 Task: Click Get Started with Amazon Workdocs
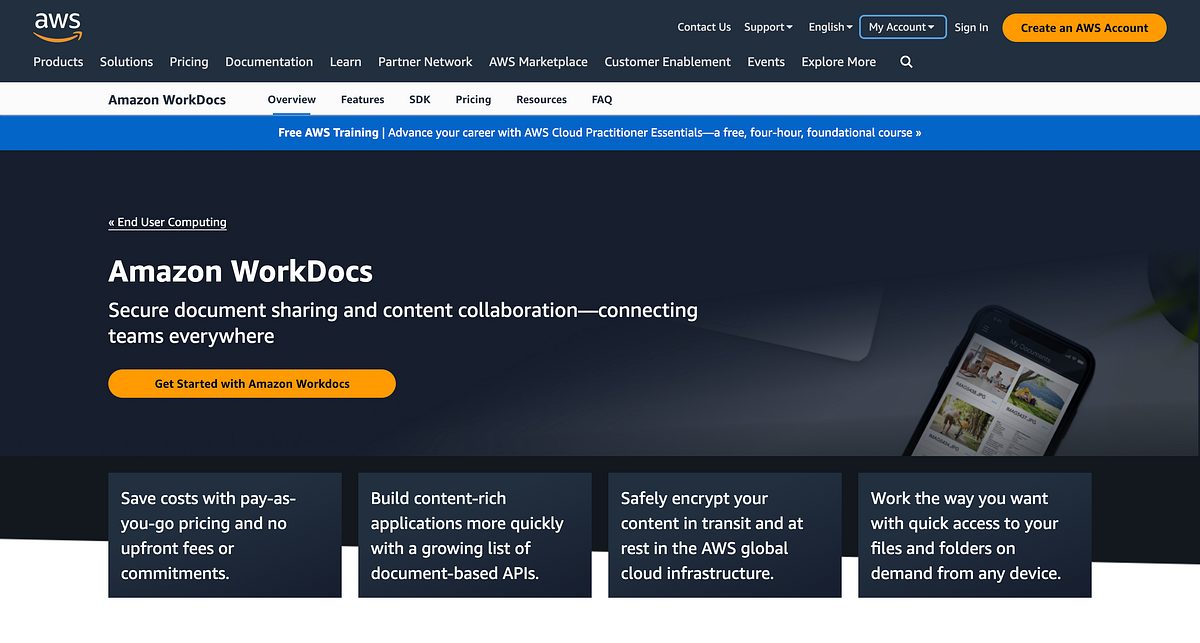[x=251, y=383]
